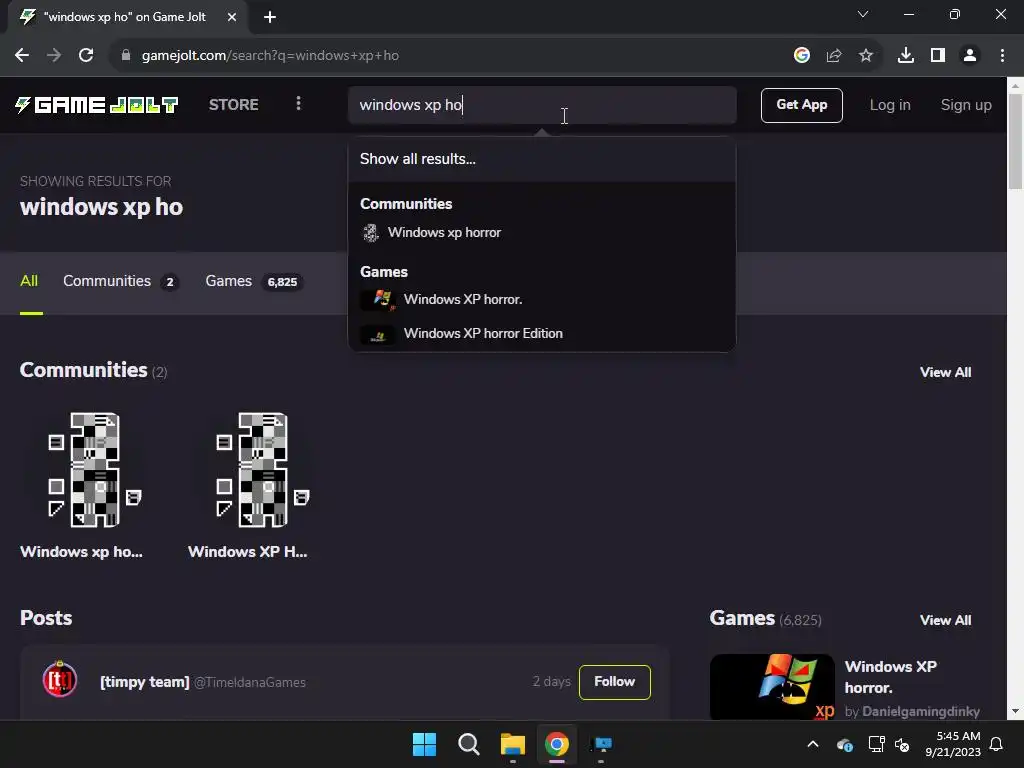Click the Get App button
Viewport: 1024px width, 768px height.
[801, 105]
